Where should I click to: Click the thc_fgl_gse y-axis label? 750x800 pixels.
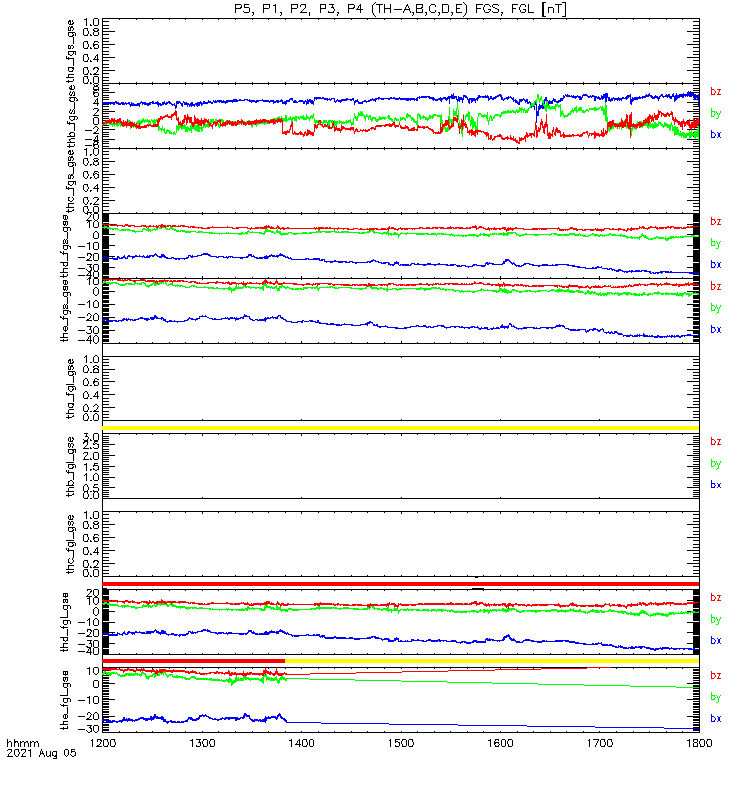70,544
